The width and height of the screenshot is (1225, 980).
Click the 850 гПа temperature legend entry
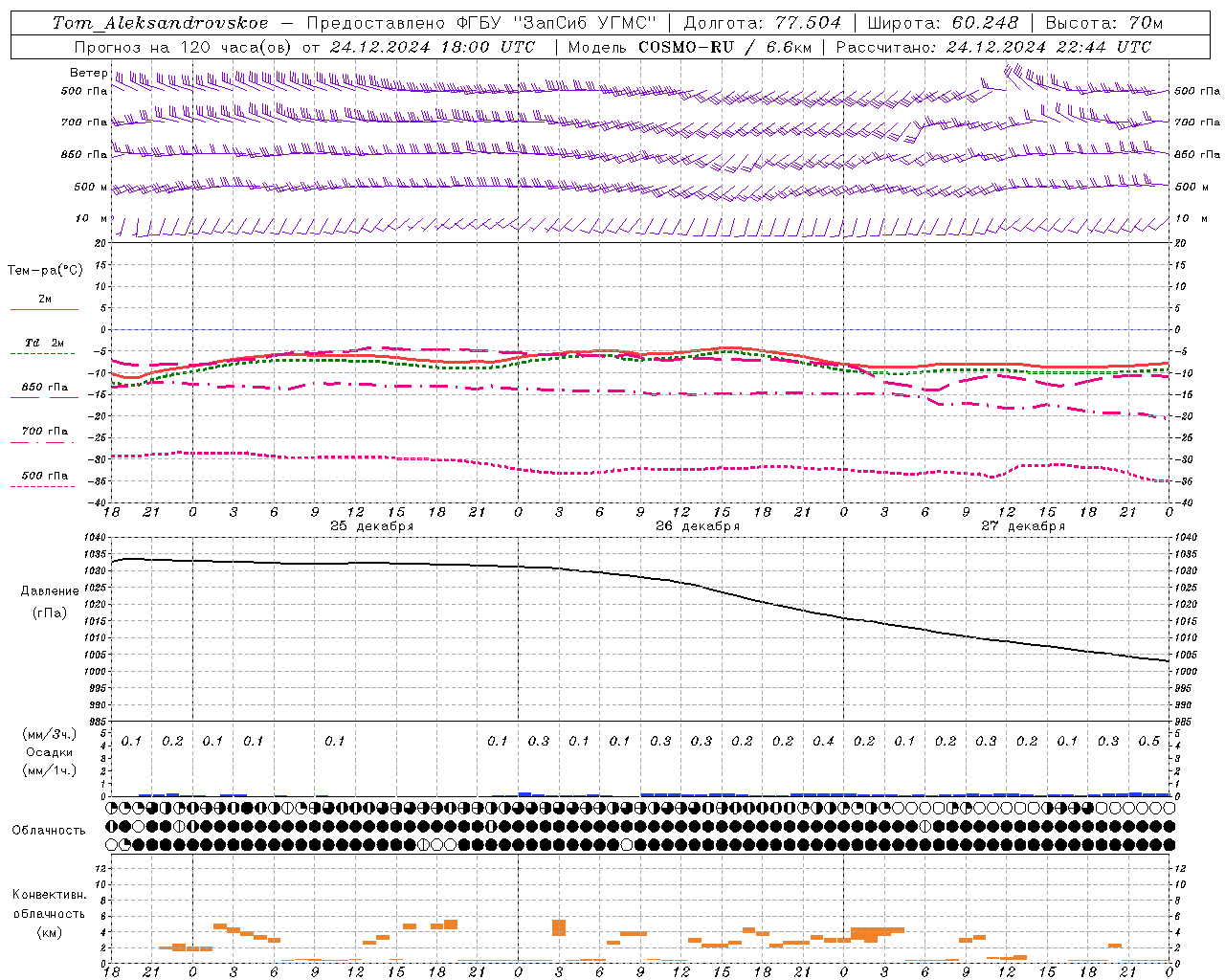tap(45, 388)
